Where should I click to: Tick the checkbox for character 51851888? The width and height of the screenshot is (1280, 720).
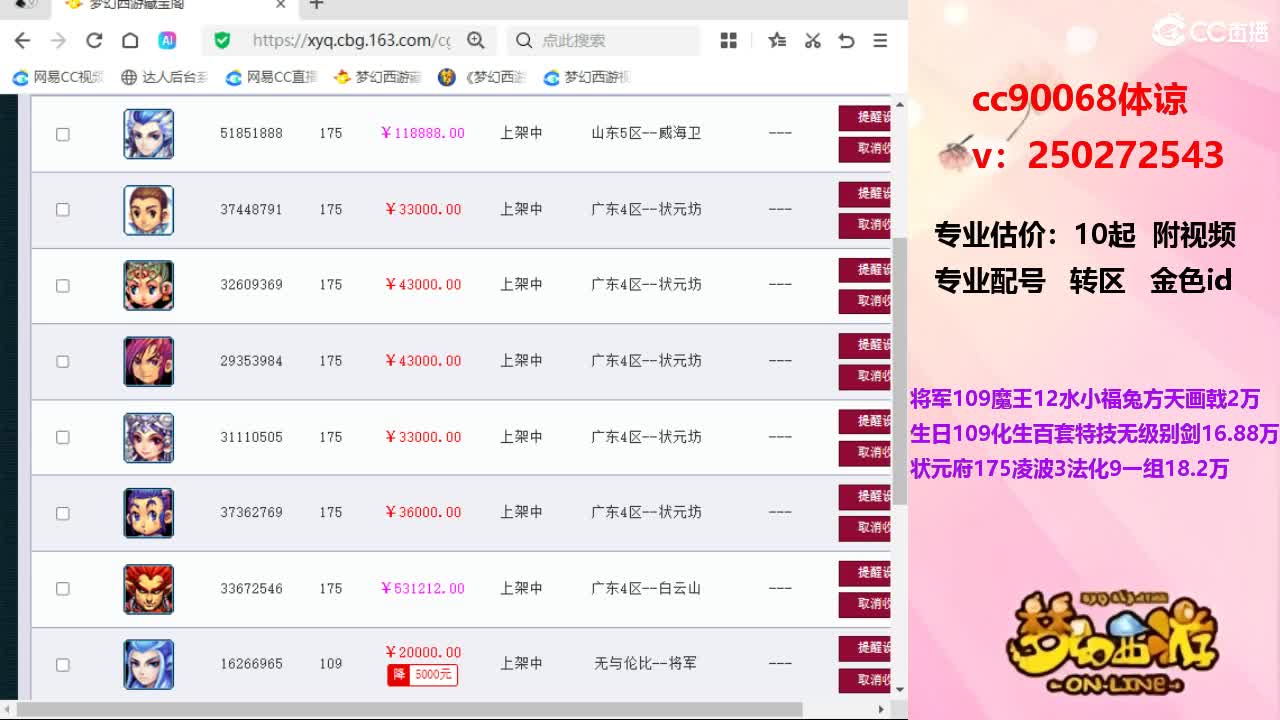(x=62, y=134)
